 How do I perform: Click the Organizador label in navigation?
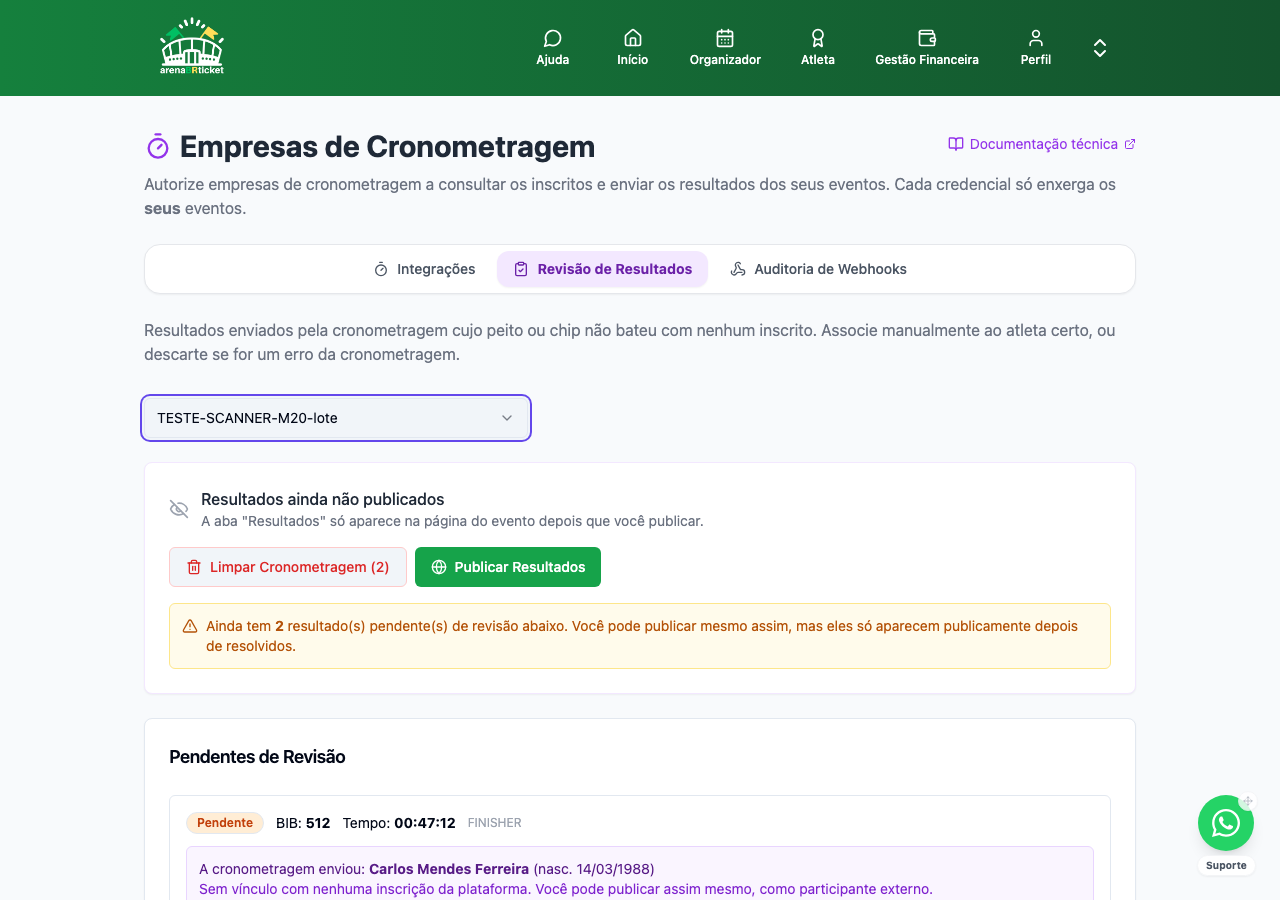point(725,60)
